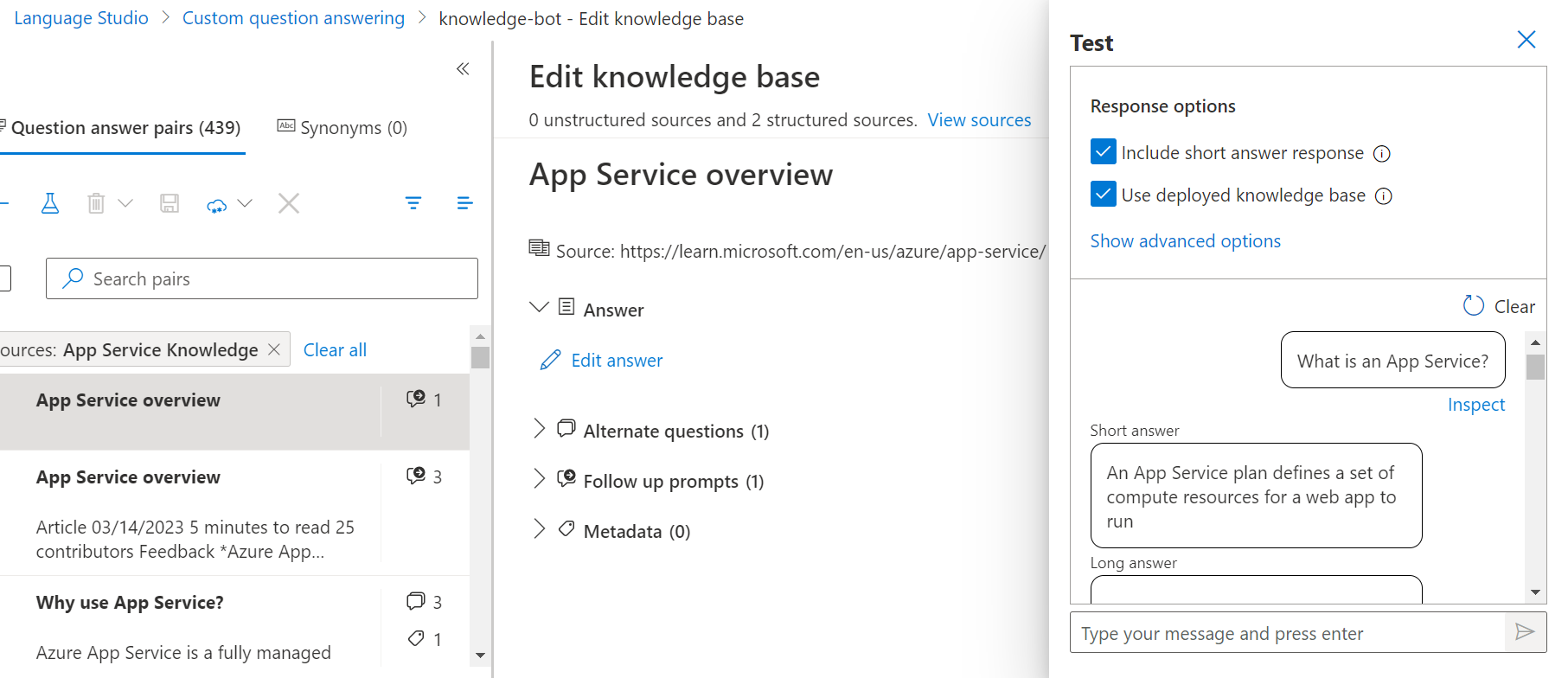The height and width of the screenshot is (678, 1568).
Task: Click the Save disk icon
Action: pyautogui.click(x=170, y=203)
